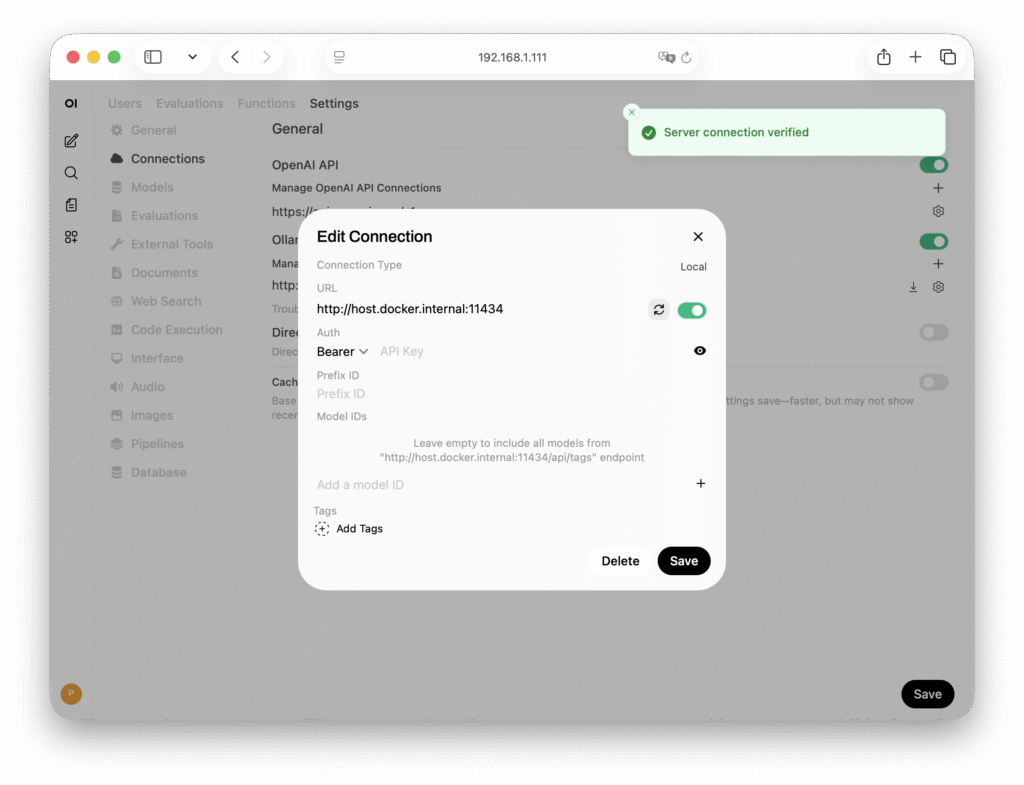Open the workspace grid icon in sidebar

[71, 237]
